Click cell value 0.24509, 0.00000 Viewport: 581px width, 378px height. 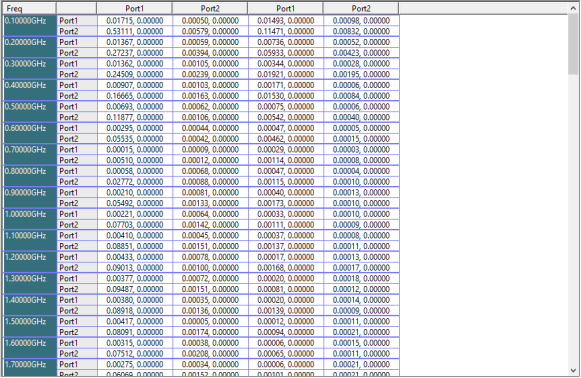[135, 74]
